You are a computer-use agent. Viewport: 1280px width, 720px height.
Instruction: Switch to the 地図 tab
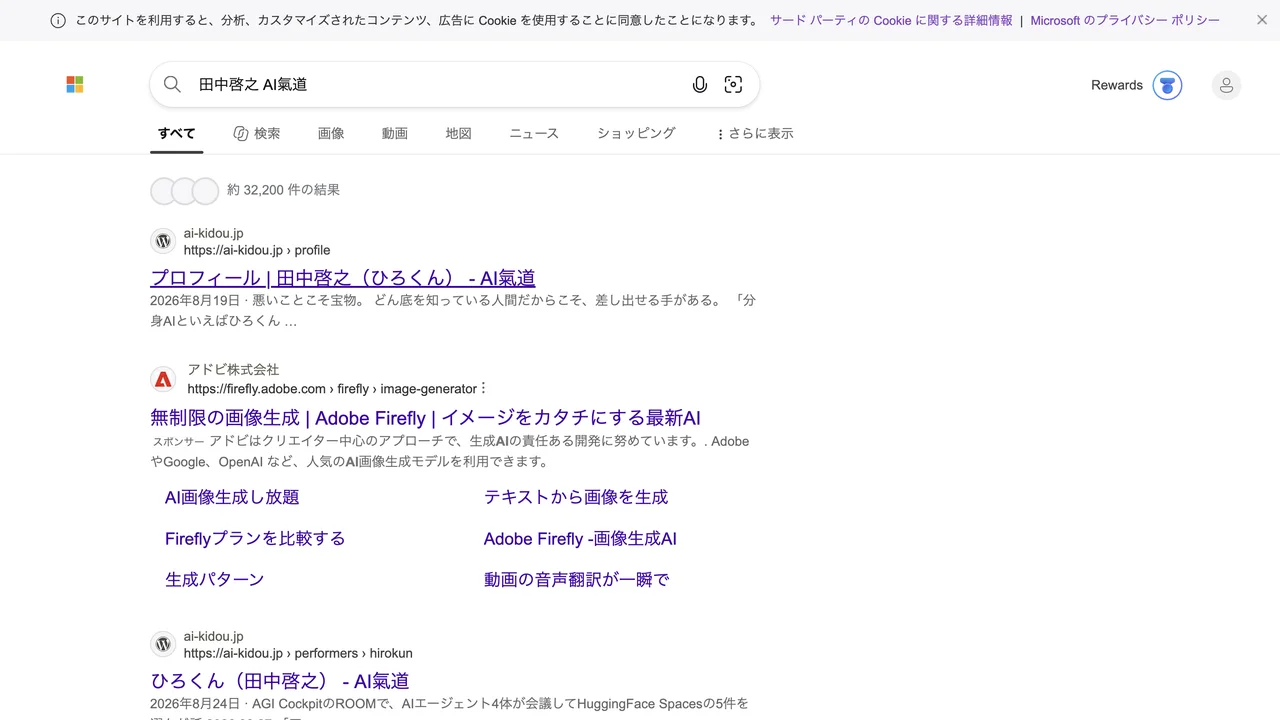pos(459,133)
